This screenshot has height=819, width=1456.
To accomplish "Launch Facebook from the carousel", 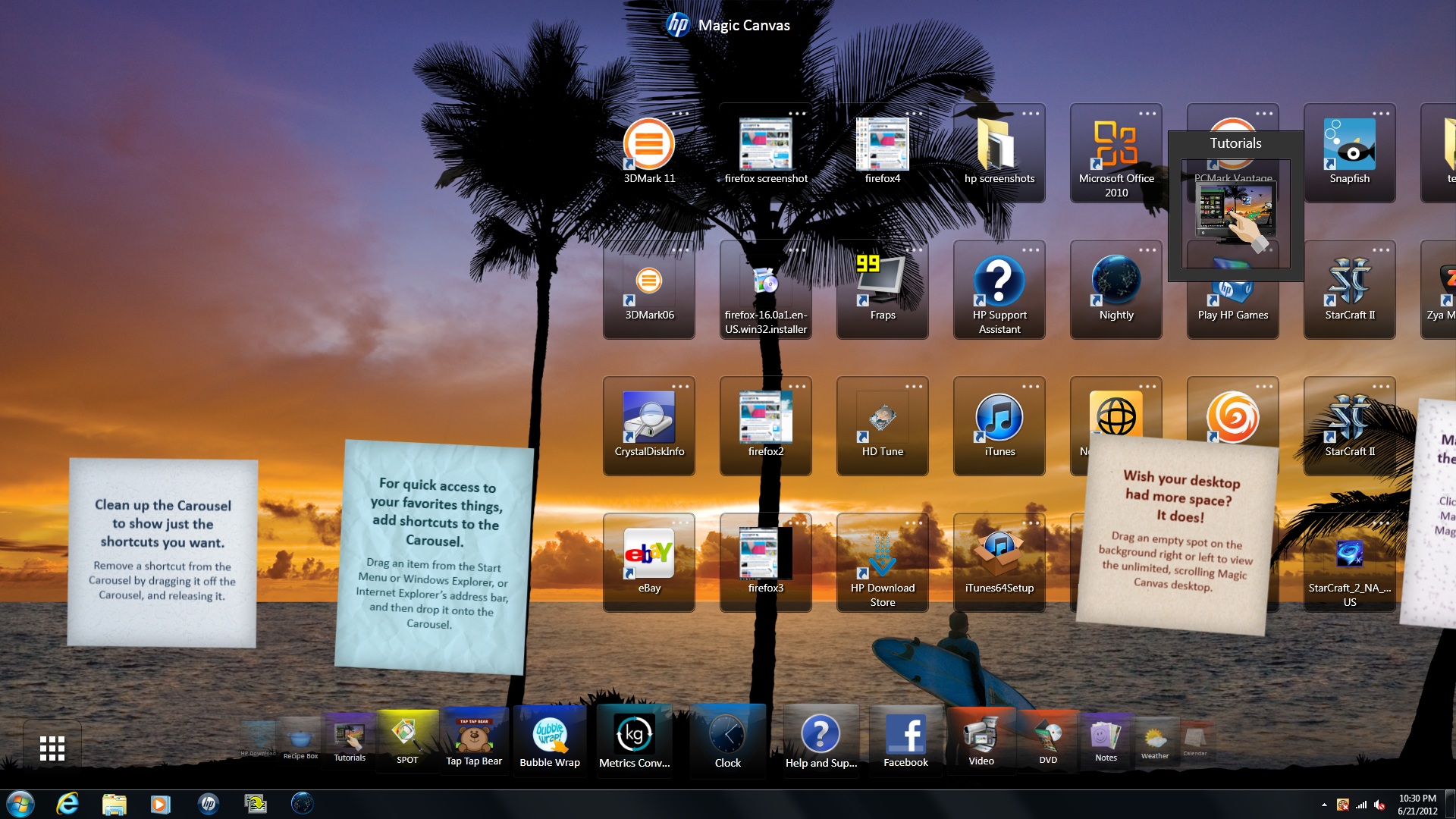I will (905, 742).
